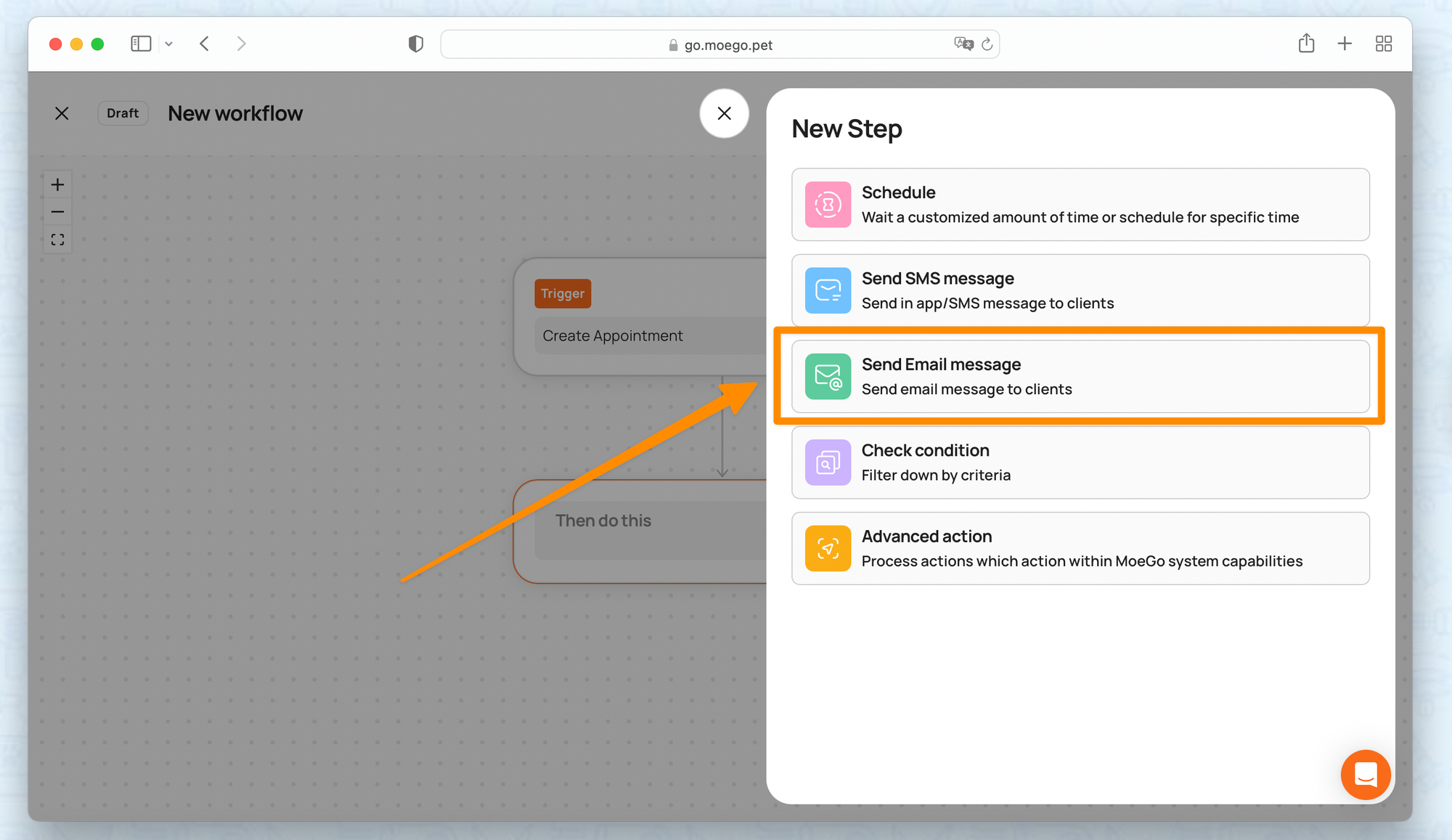
Task: Reload the page in browser
Action: 987,44
